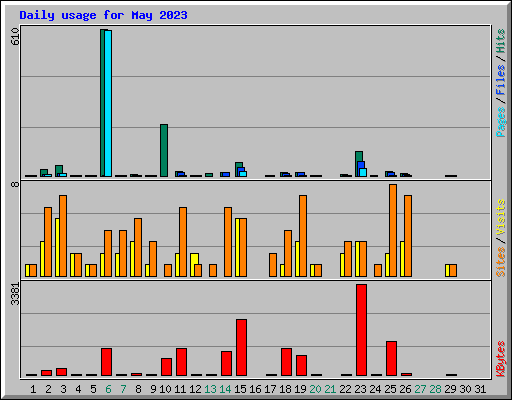
Task: Select the tall green hits bar for day 6
Action: (103, 103)
